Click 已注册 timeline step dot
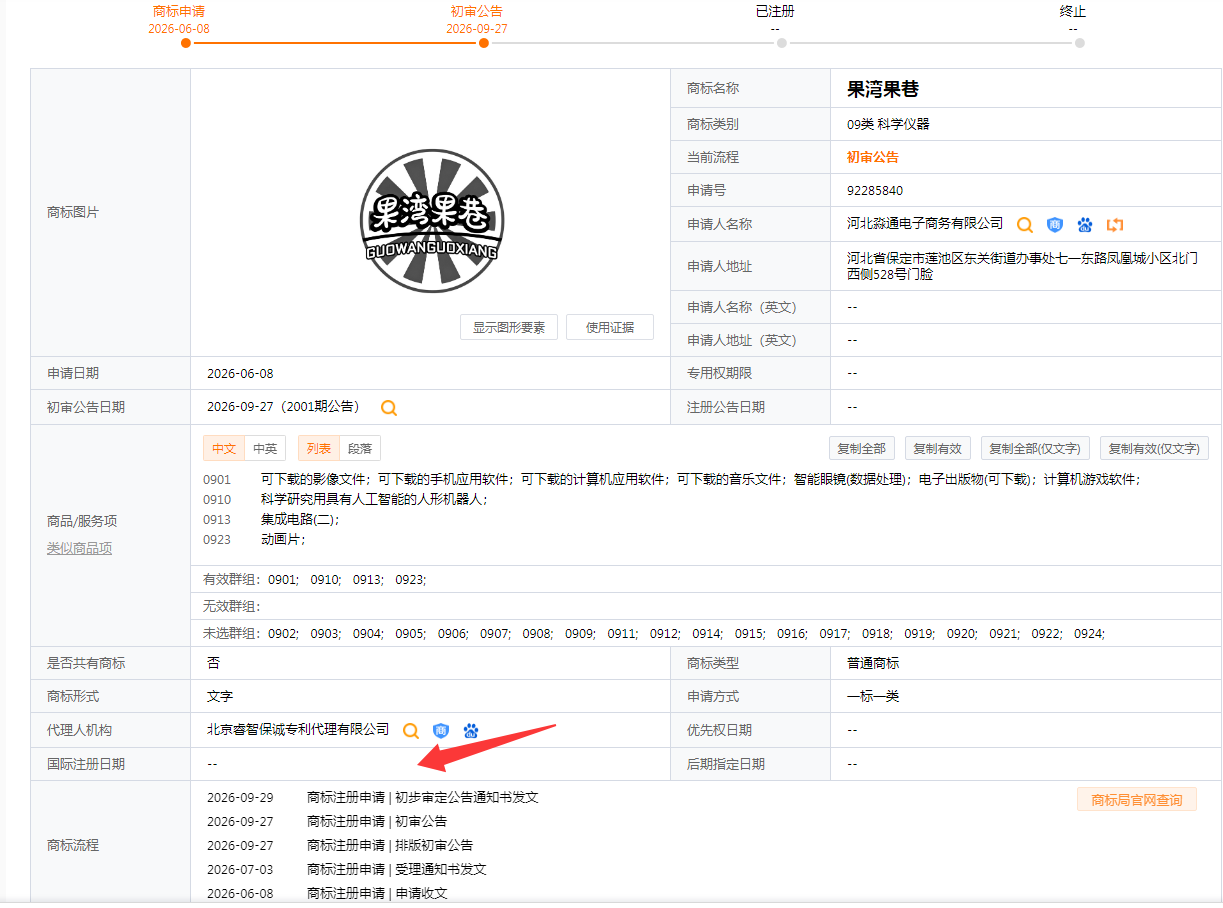This screenshot has width=1223, height=908. (782, 43)
